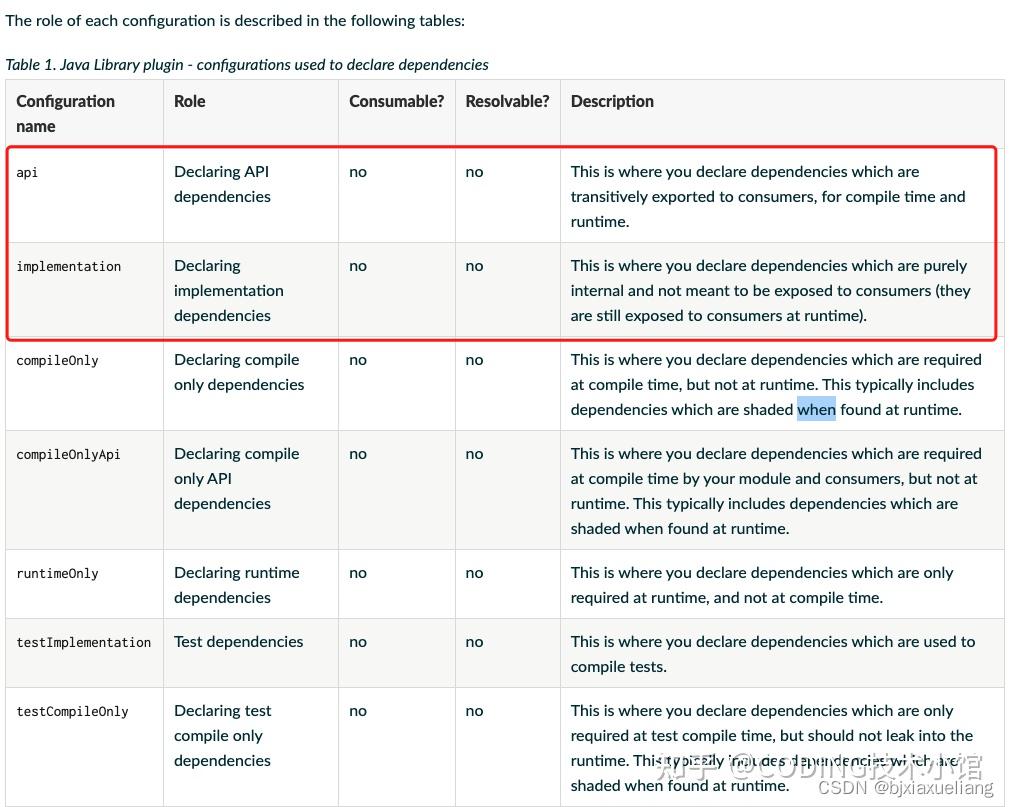Click the "Declaring API dependencies" role cell

click(222, 184)
